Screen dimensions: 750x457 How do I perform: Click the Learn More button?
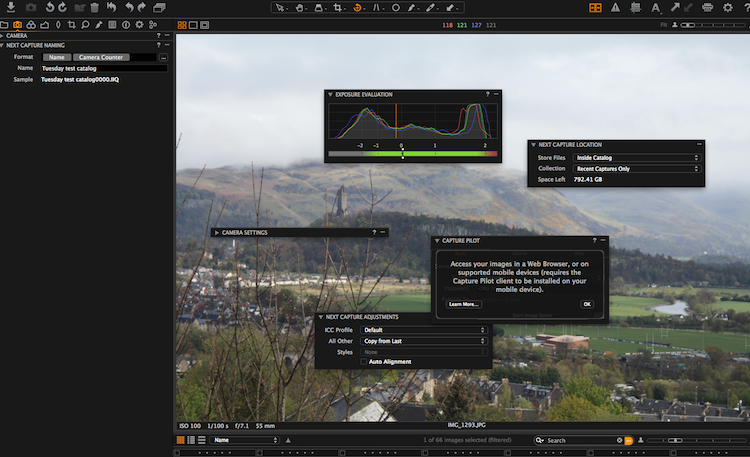pyautogui.click(x=464, y=304)
